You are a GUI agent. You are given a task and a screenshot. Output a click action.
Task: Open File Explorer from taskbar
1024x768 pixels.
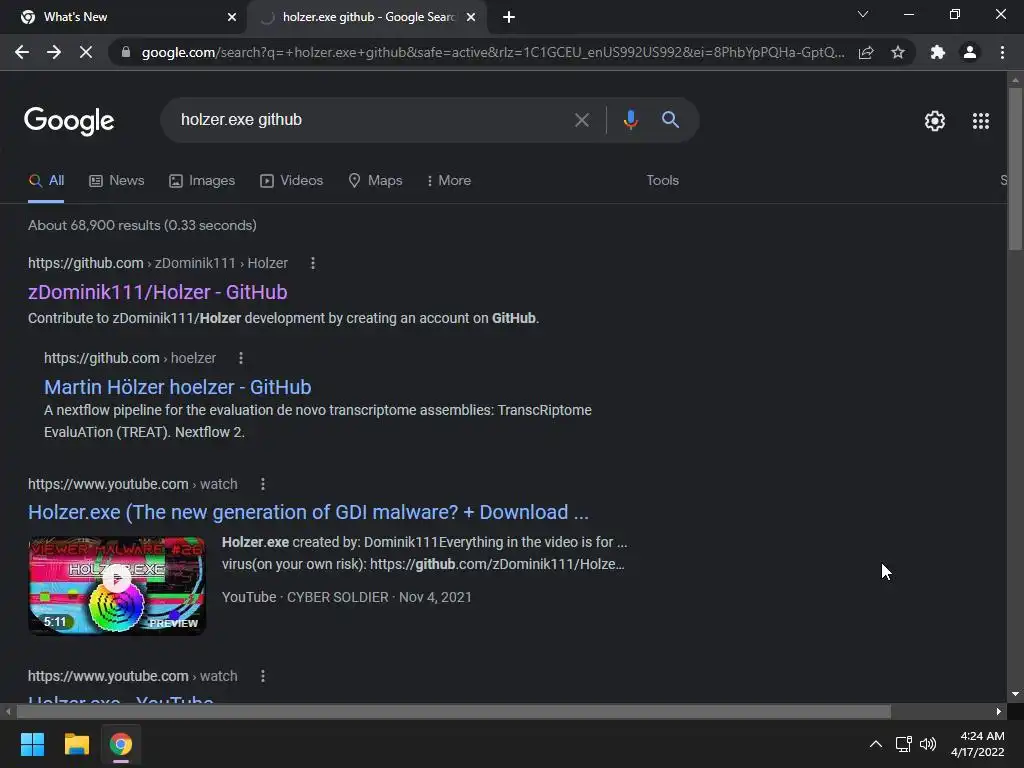(x=76, y=744)
